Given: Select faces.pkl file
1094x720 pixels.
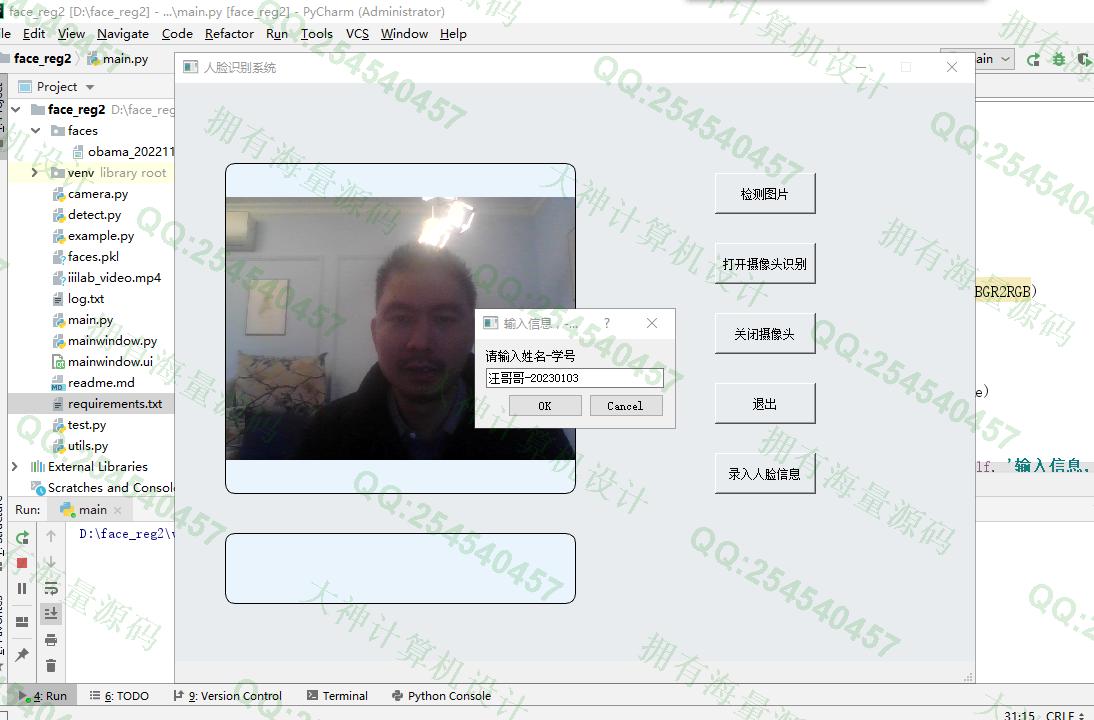Looking at the screenshot, I should coord(87,257).
